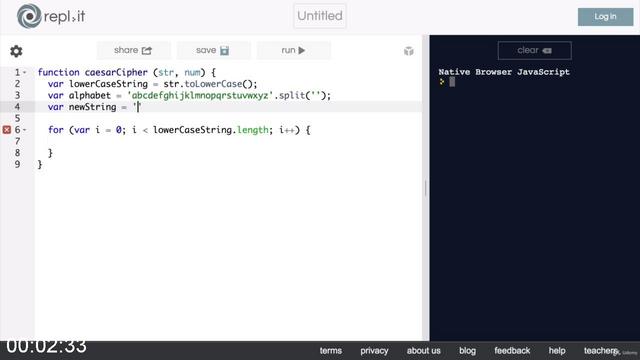This screenshot has height=360, width=640.
Task: Click the share button
Action: click(133, 51)
